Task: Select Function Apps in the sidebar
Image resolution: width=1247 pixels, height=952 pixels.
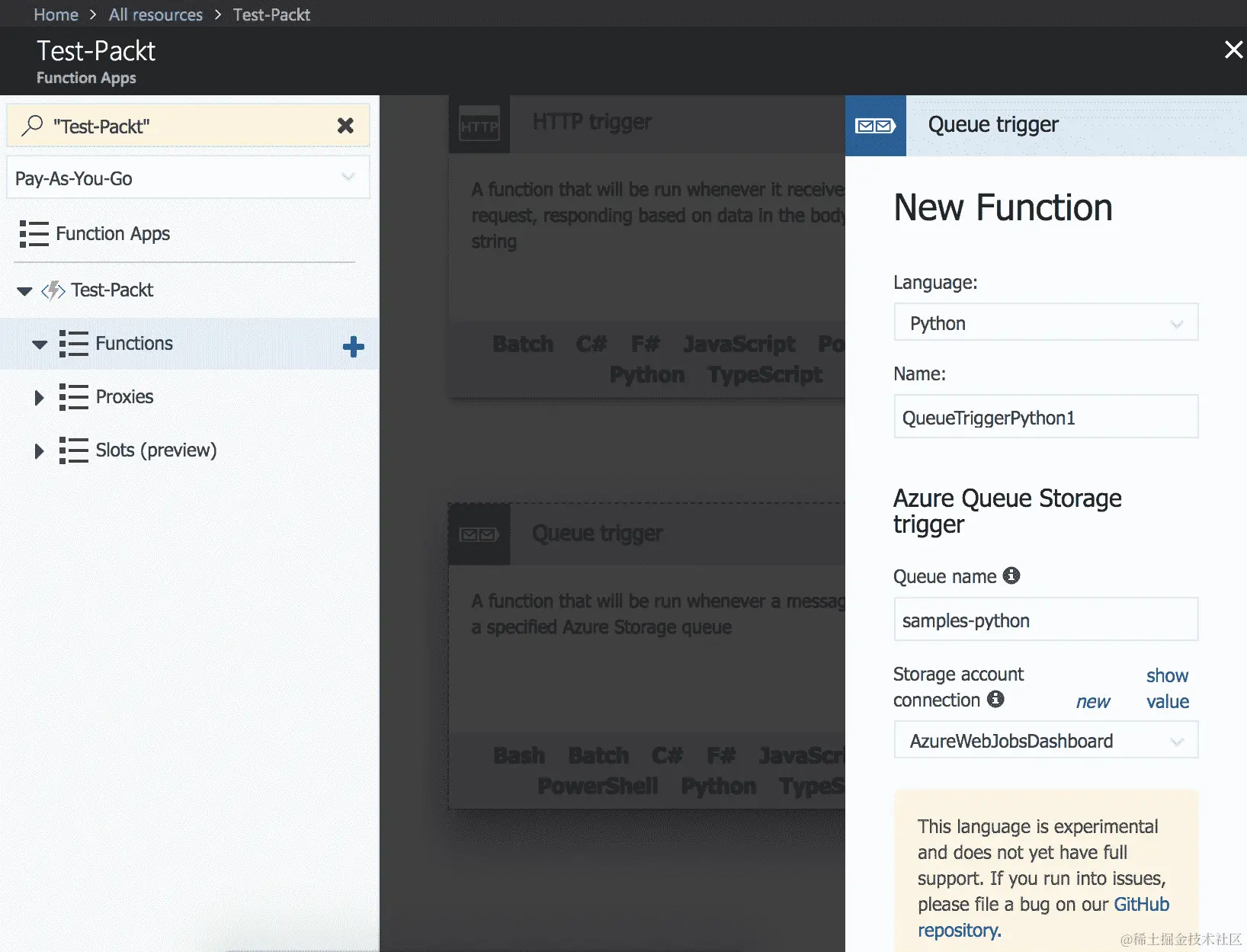Action: [x=113, y=234]
